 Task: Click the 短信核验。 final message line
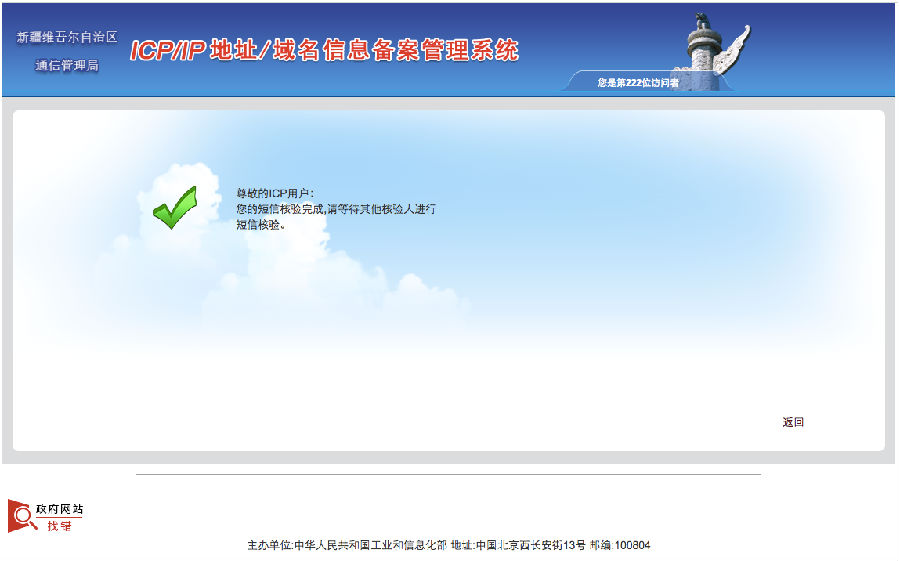coord(261,225)
